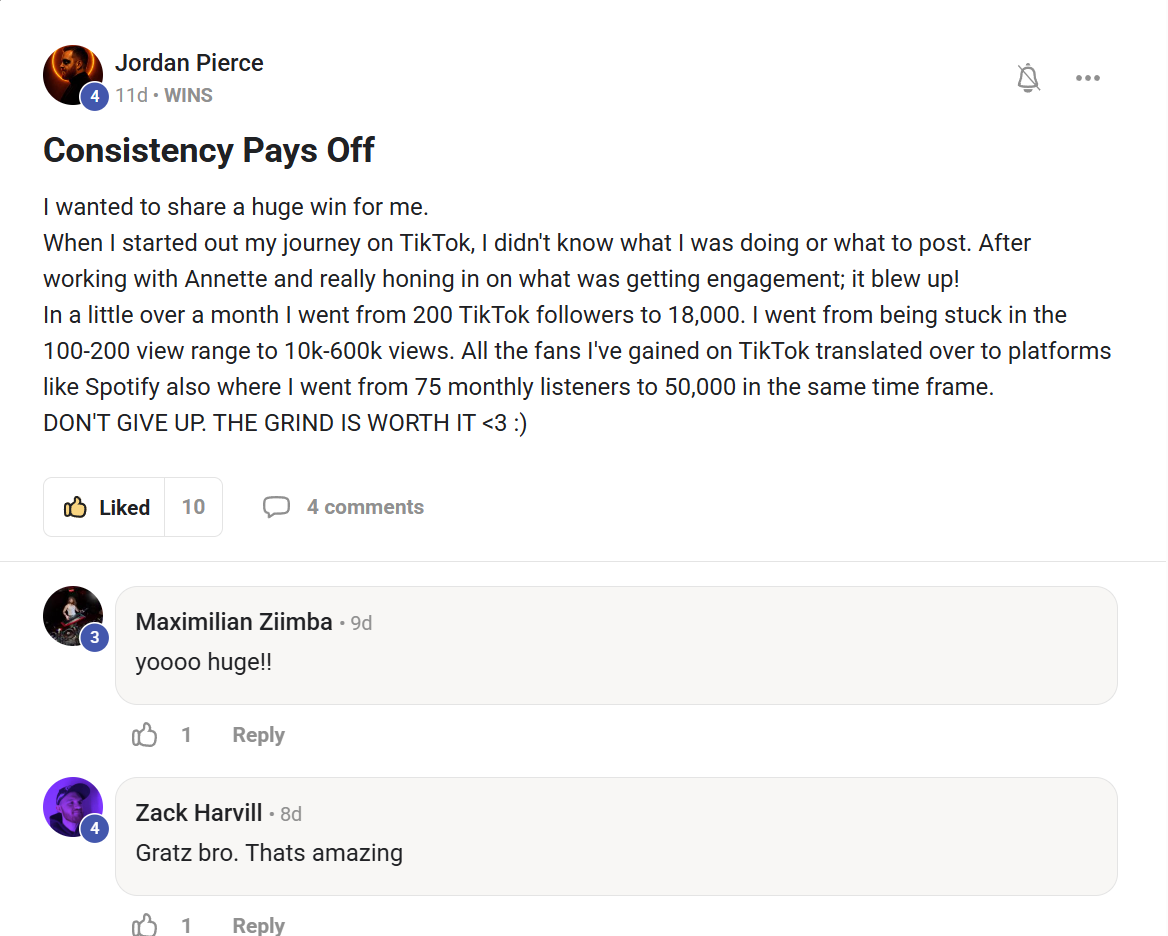Click the level 3 badge on Maximilian's avatar

coord(95,638)
